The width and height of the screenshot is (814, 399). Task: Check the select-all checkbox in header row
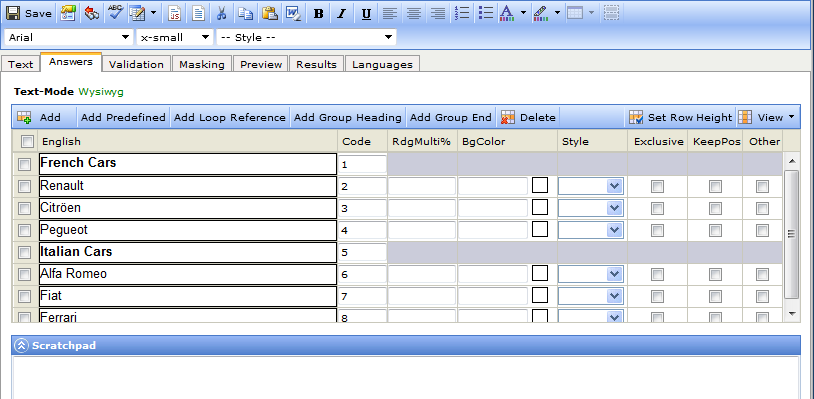tap(28, 141)
